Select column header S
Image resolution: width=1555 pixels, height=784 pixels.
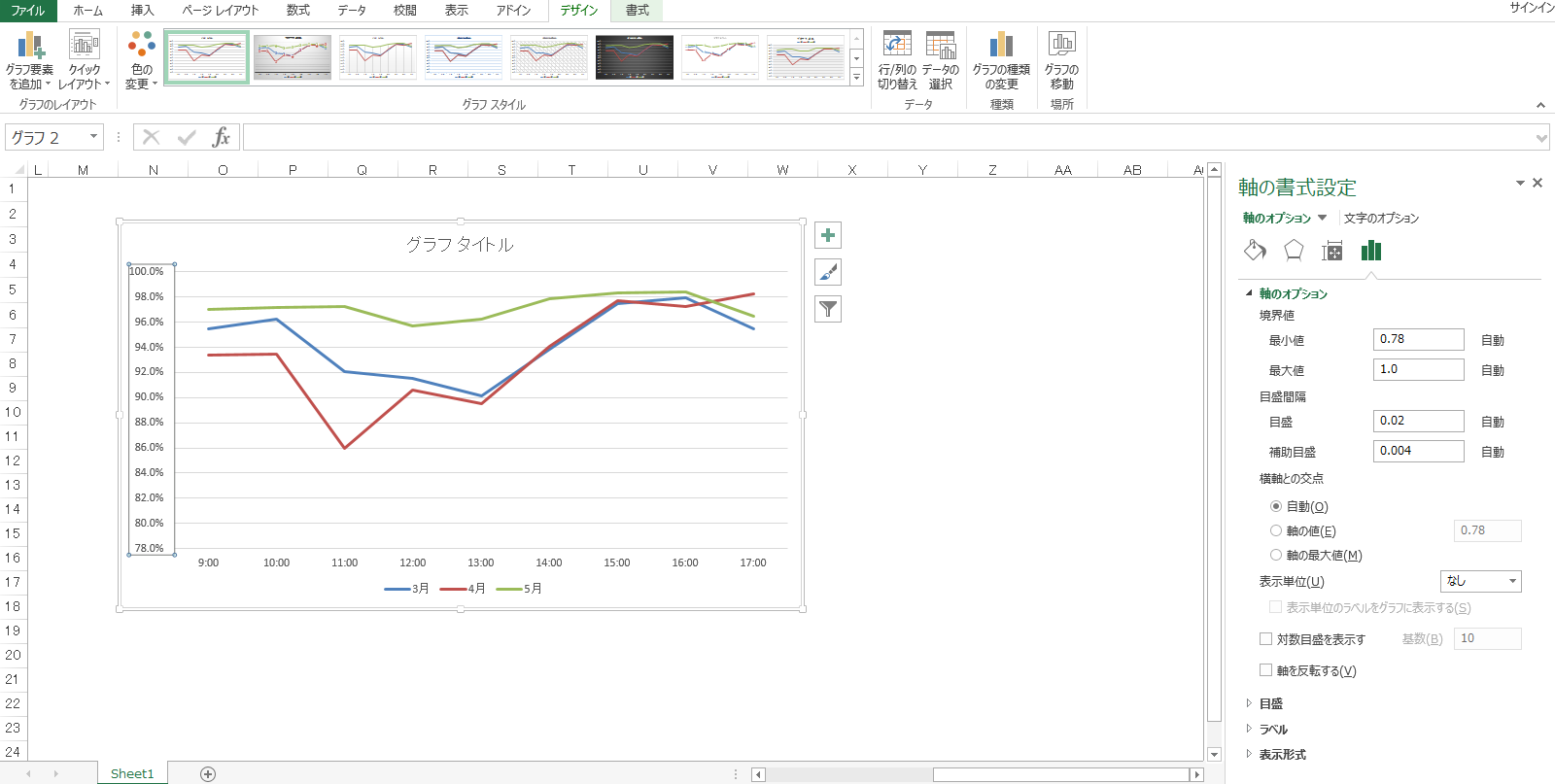pos(501,170)
